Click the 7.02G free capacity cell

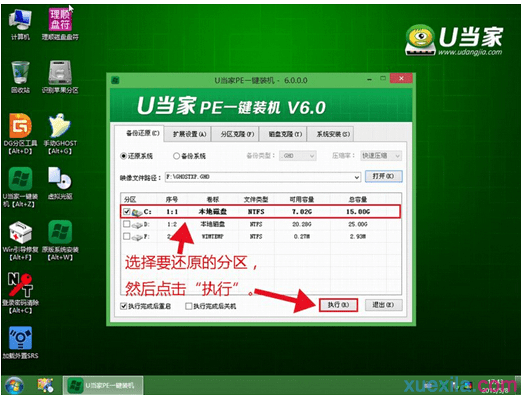pyautogui.click(x=302, y=212)
